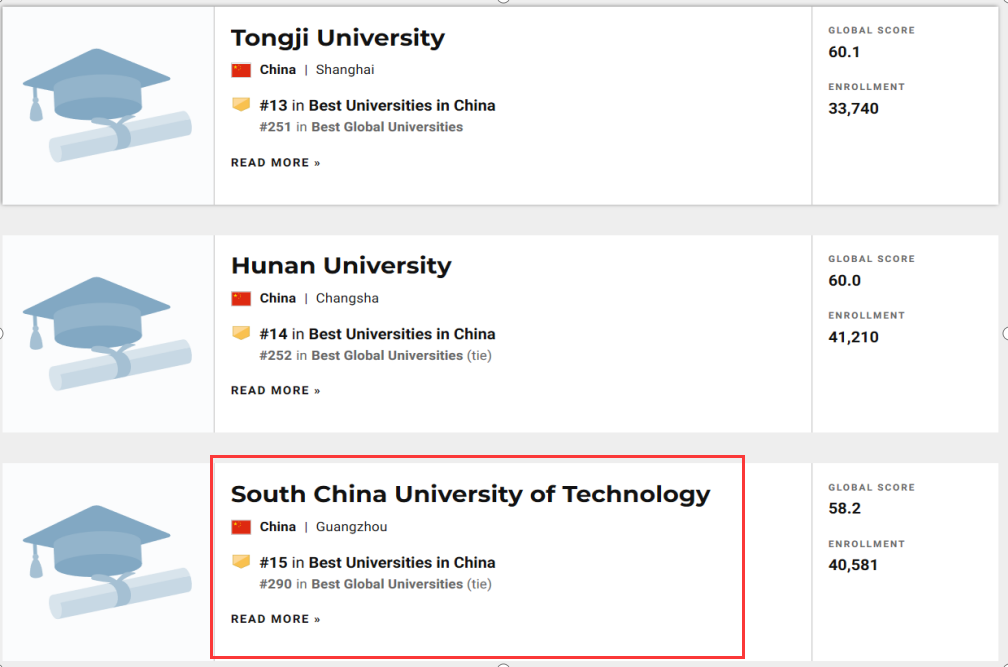Click the China flag next to Tongji University

click(240, 70)
